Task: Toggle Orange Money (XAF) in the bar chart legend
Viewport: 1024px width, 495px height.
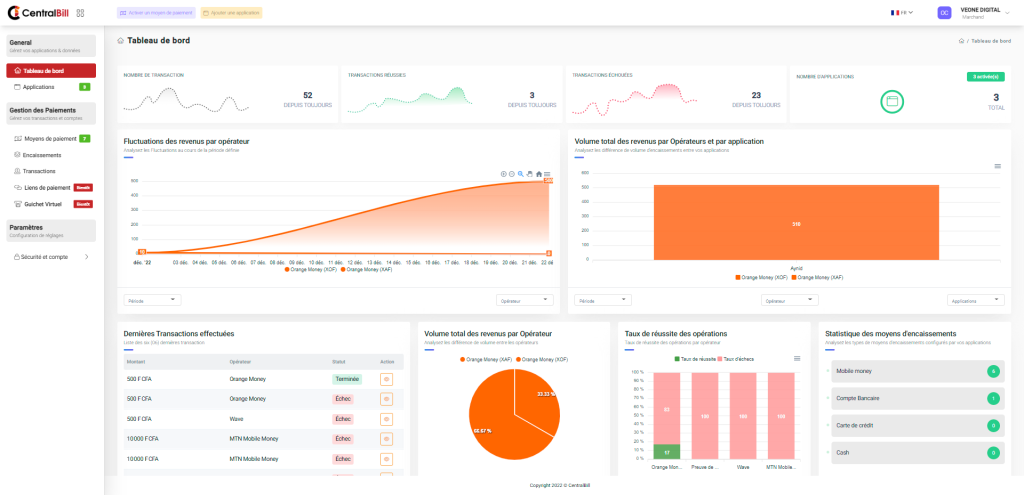Action: 817,278
